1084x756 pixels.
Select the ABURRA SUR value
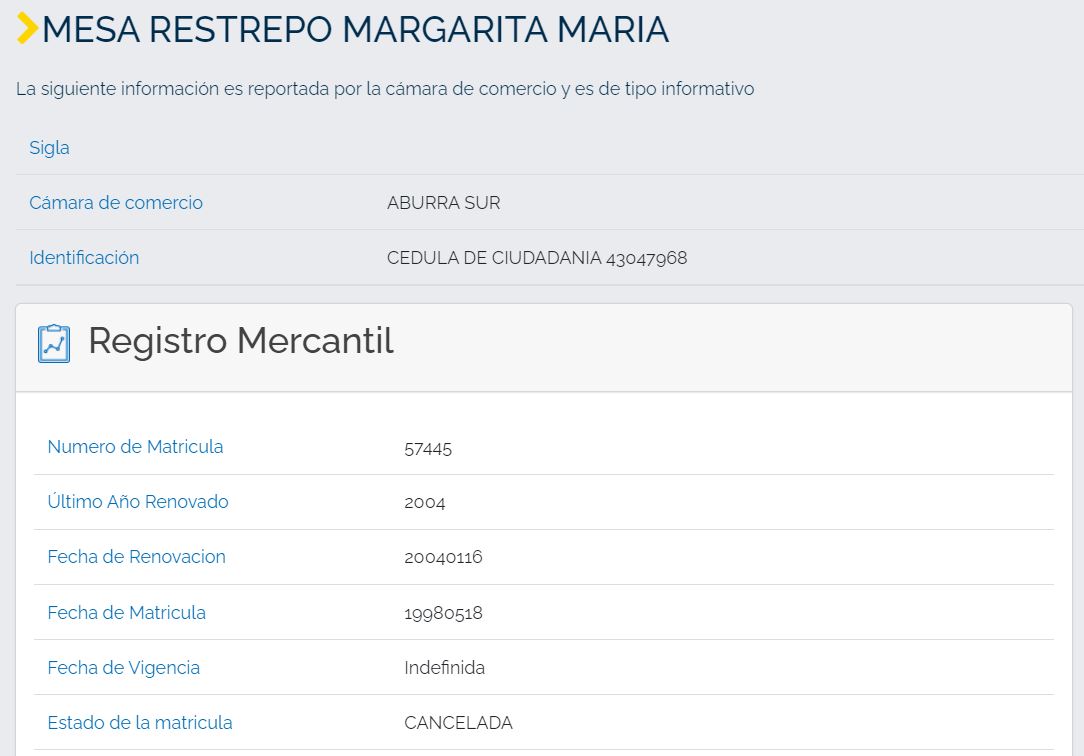point(443,203)
